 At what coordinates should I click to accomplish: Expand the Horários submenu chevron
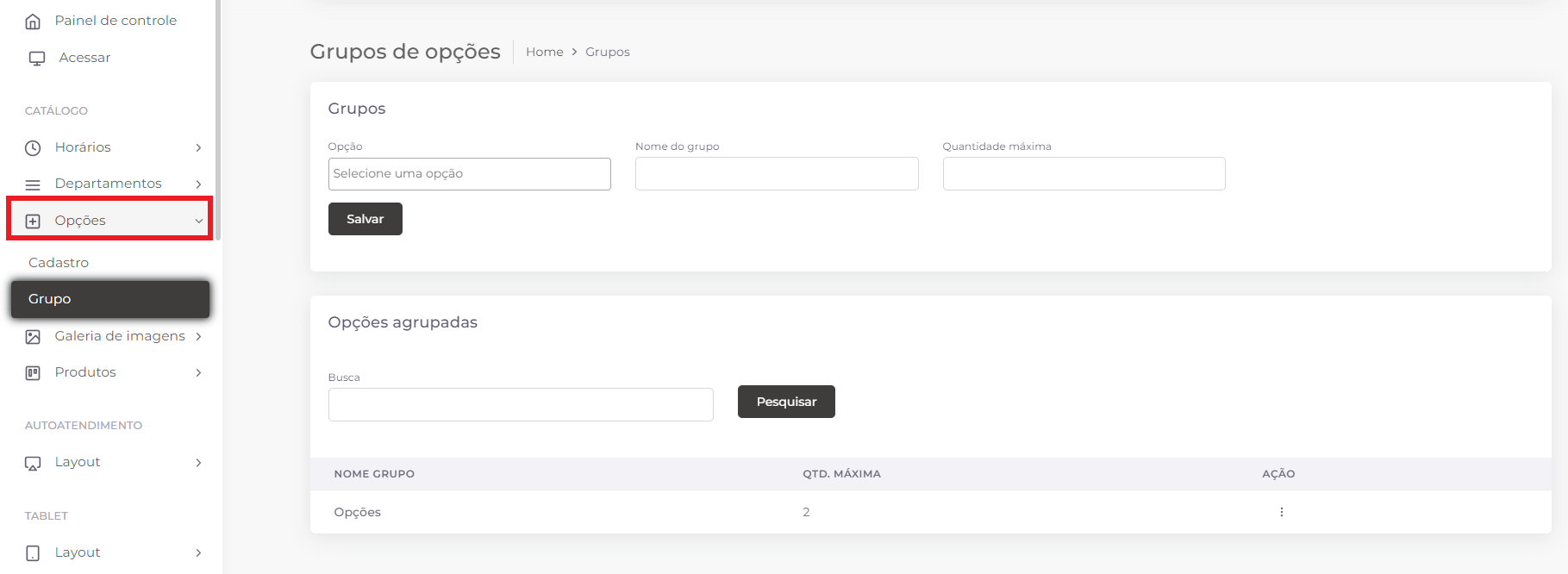(x=198, y=148)
